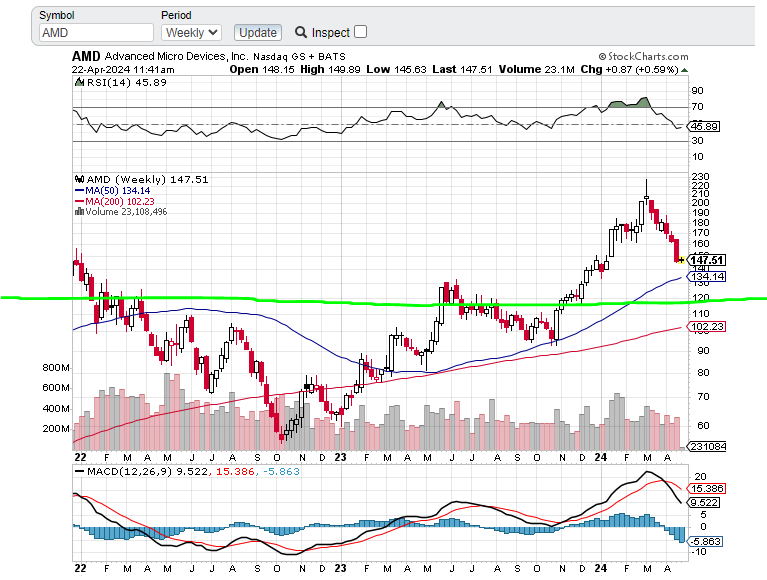Viewport: 767px width, 580px height.
Task: Click the Last 147.51 quote value
Action: [462, 70]
